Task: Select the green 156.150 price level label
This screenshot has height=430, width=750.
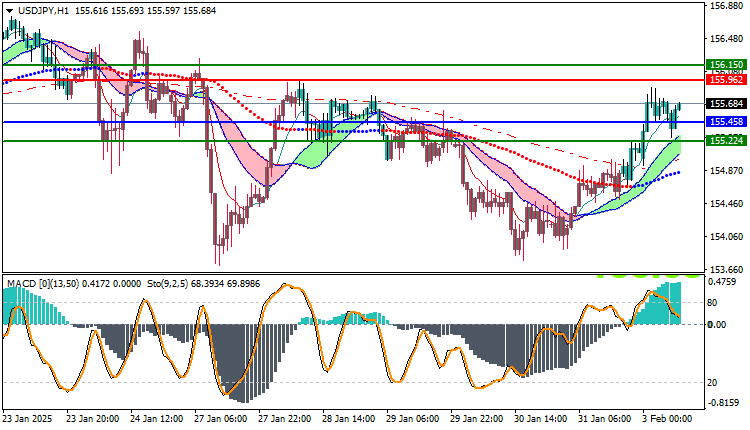Action: click(x=727, y=65)
